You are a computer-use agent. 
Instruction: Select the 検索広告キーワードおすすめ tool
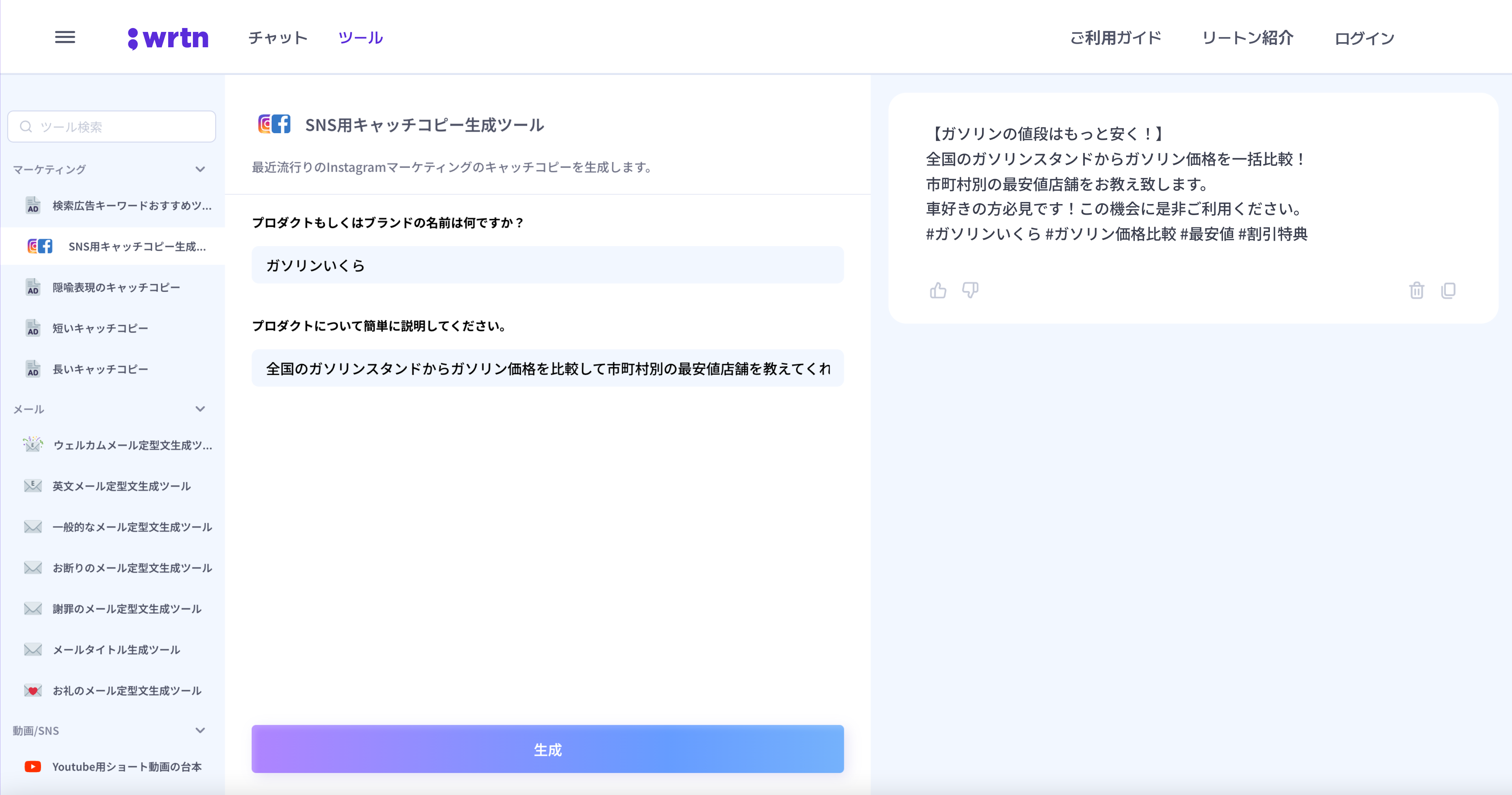coord(132,206)
